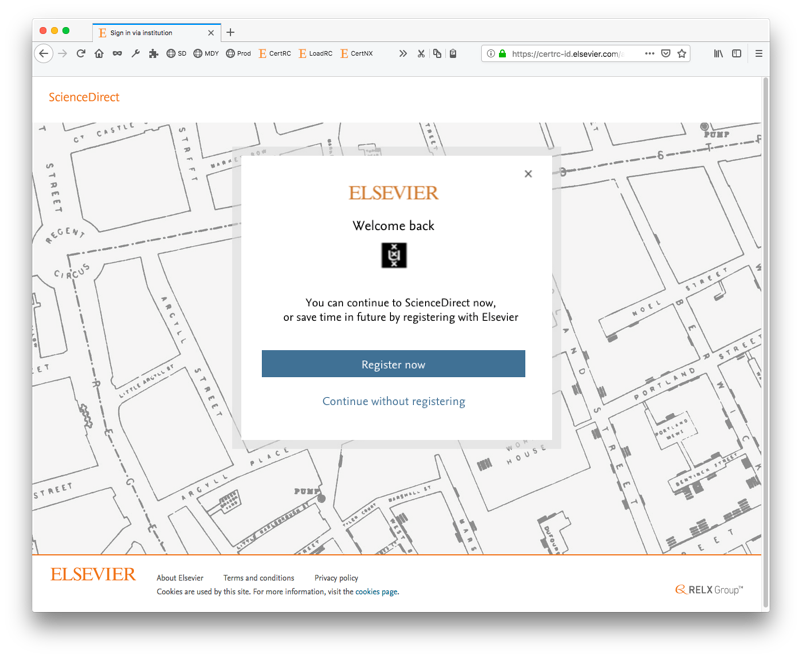Click the private mask icon in toolbar
Screen dimensions: 802x658
point(117,53)
